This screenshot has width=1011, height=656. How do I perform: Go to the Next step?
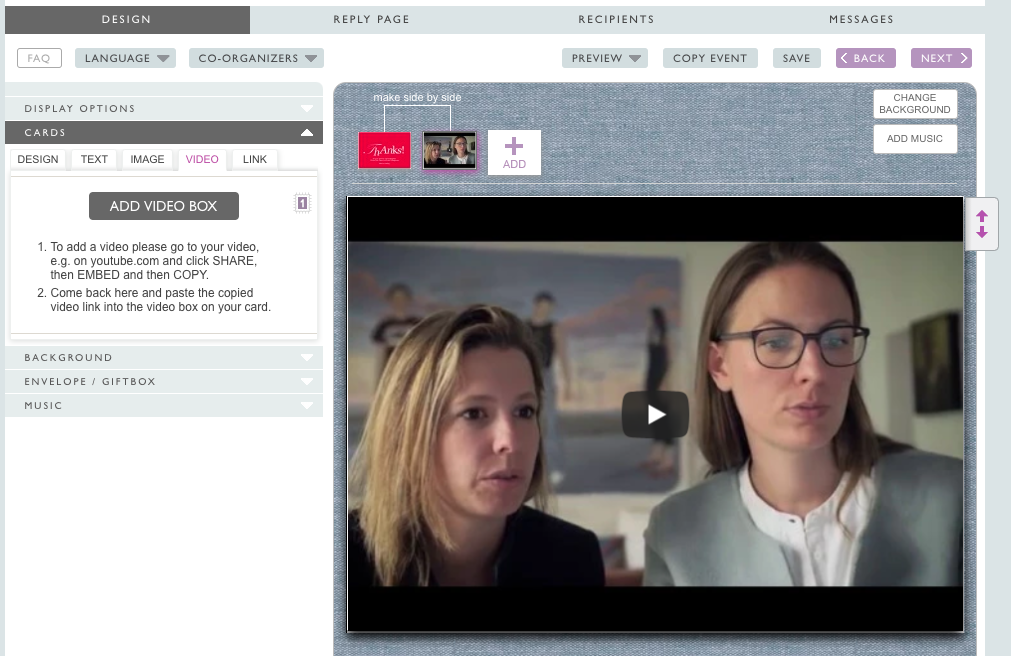941,58
